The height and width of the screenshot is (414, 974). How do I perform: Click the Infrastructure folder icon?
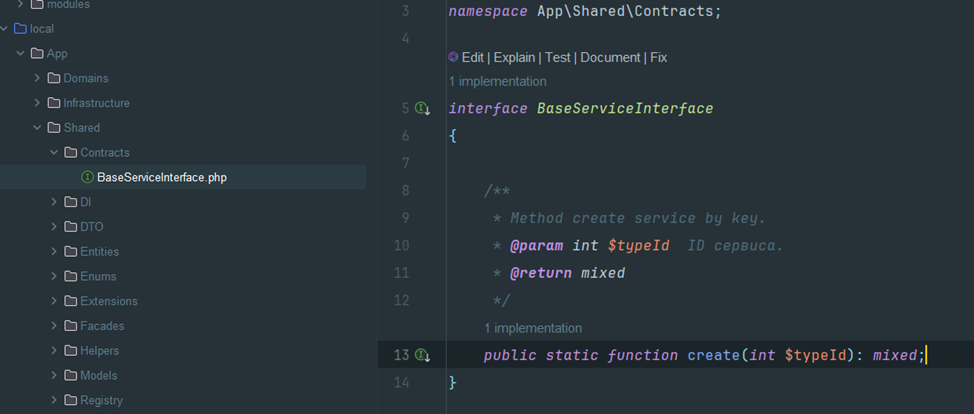tap(54, 103)
